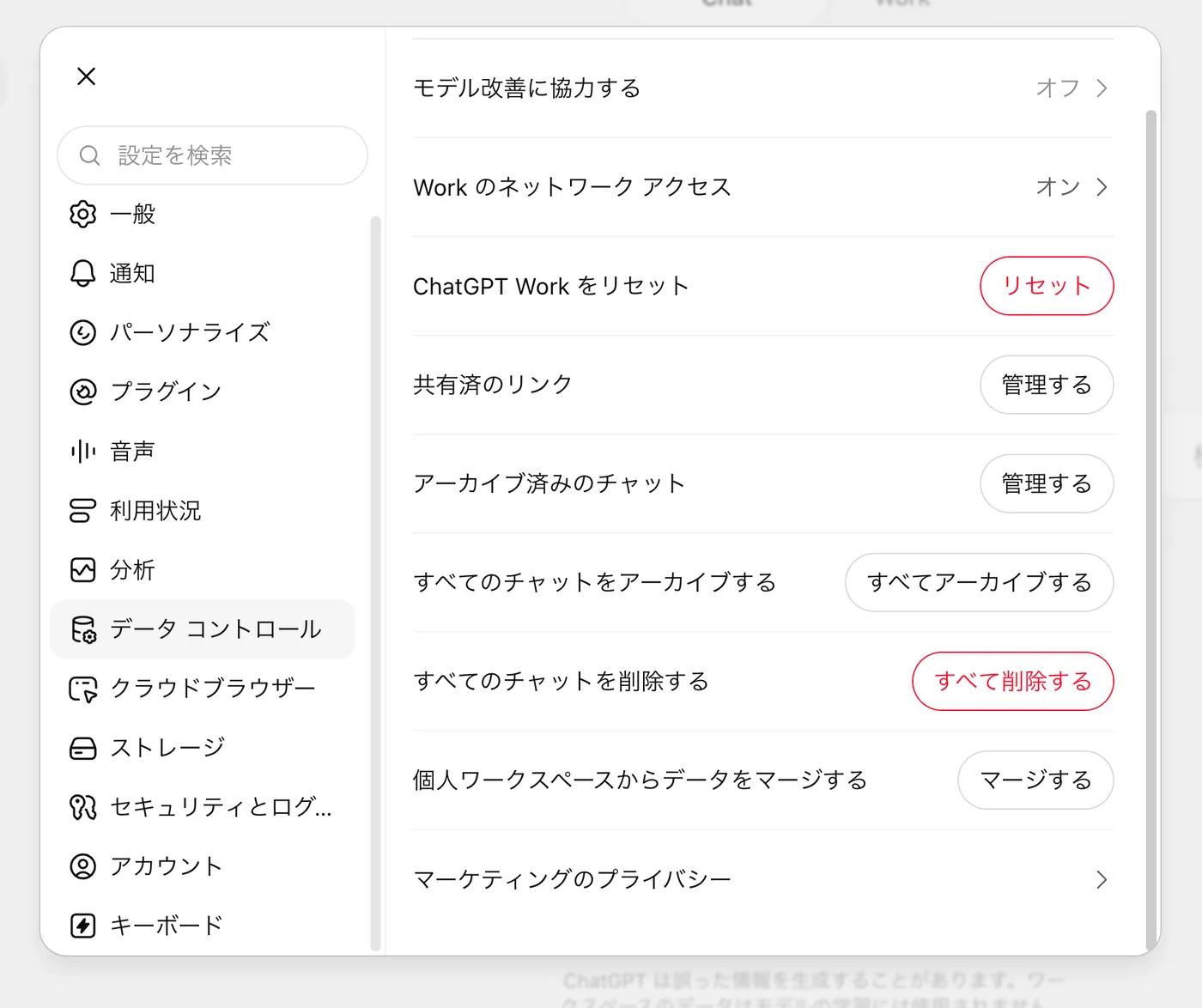Click the ChatGPT Work をリセット label
This screenshot has height=1008, width=1202.
click(x=551, y=286)
